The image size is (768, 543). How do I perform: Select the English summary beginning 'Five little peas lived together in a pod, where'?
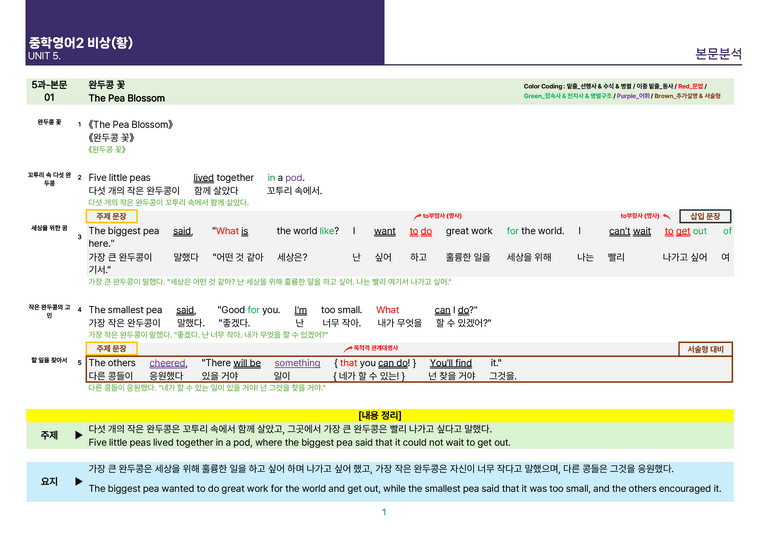coord(299,442)
